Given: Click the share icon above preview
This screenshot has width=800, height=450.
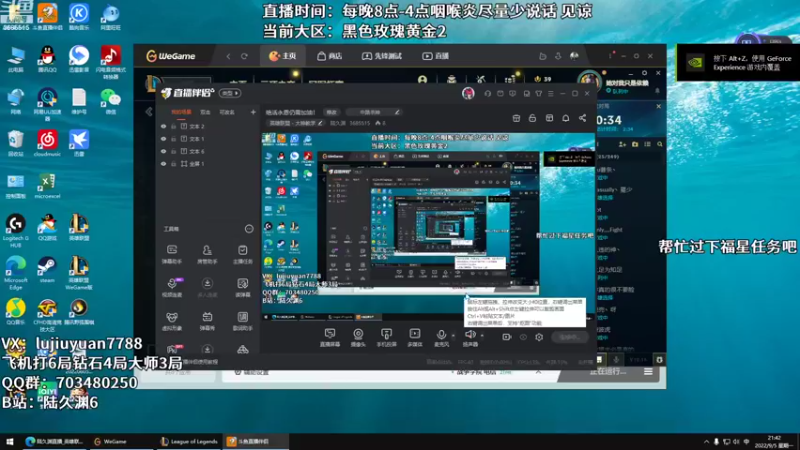Looking at the screenshot, I should [x=582, y=118].
